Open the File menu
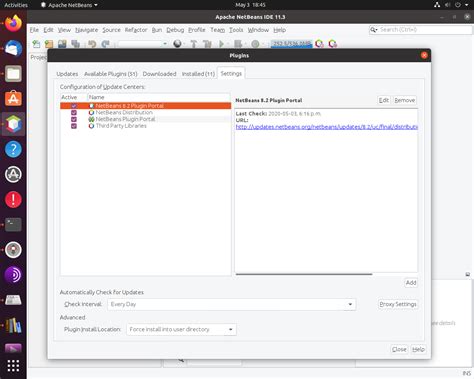 34,30
